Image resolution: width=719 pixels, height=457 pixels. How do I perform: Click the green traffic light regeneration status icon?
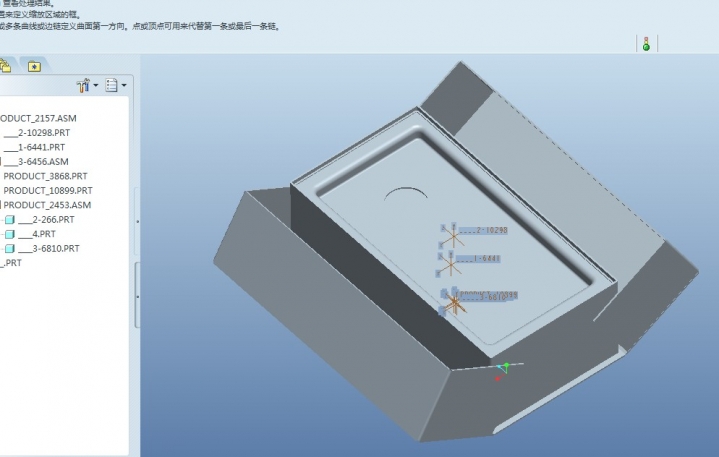[x=646, y=44]
